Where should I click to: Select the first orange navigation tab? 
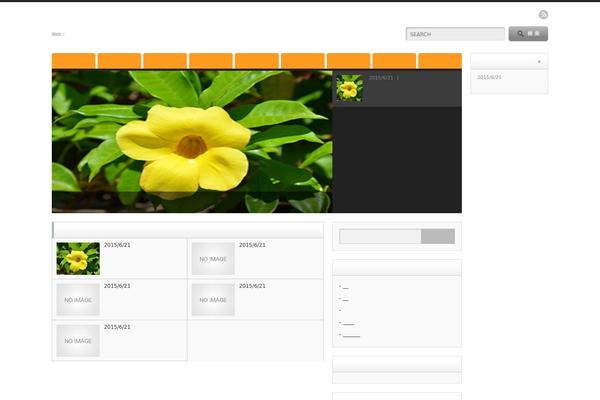tap(74, 61)
